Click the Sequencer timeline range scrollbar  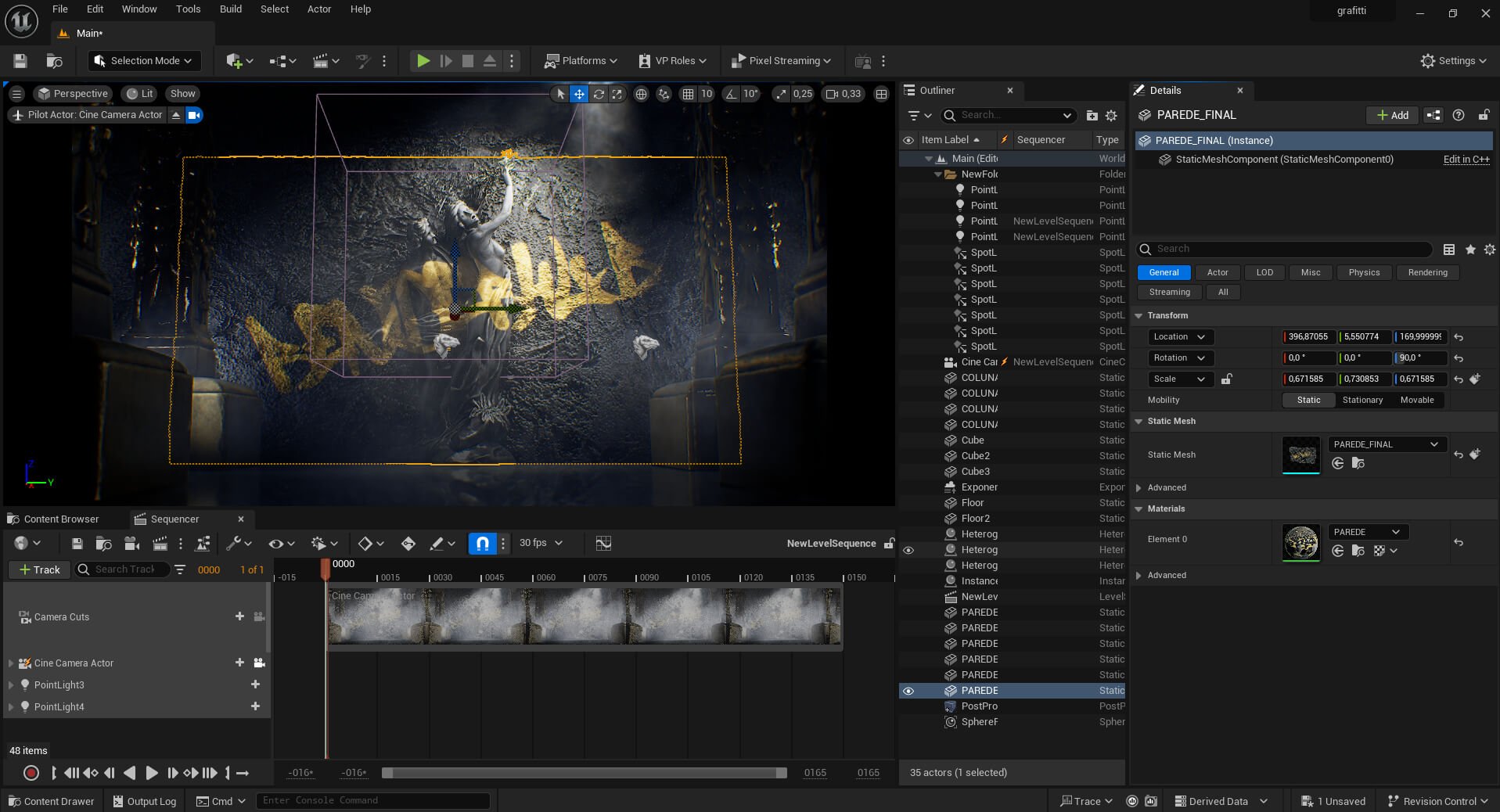click(x=585, y=773)
